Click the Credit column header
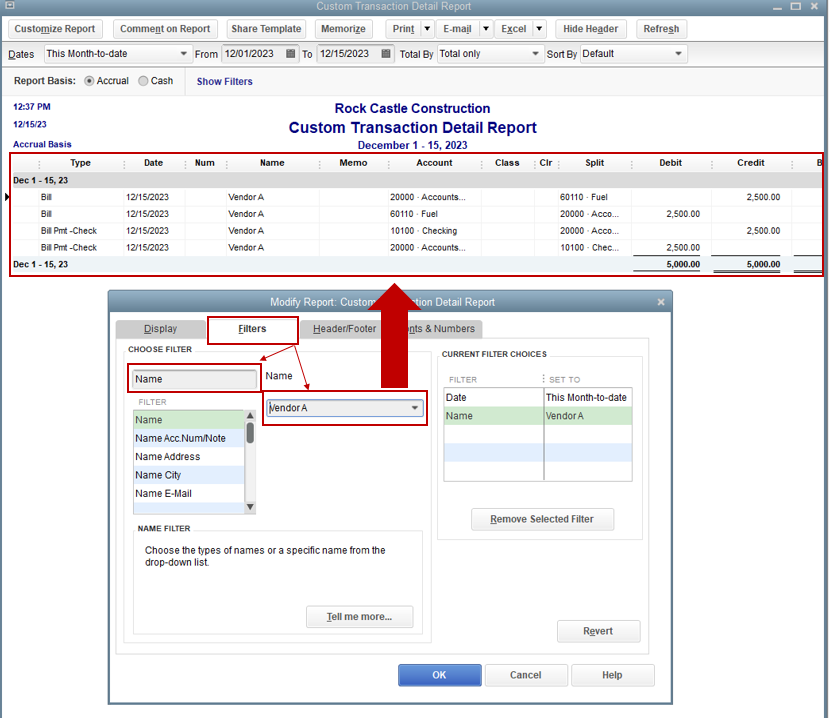Image resolution: width=830 pixels, height=718 pixels. pos(751,163)
